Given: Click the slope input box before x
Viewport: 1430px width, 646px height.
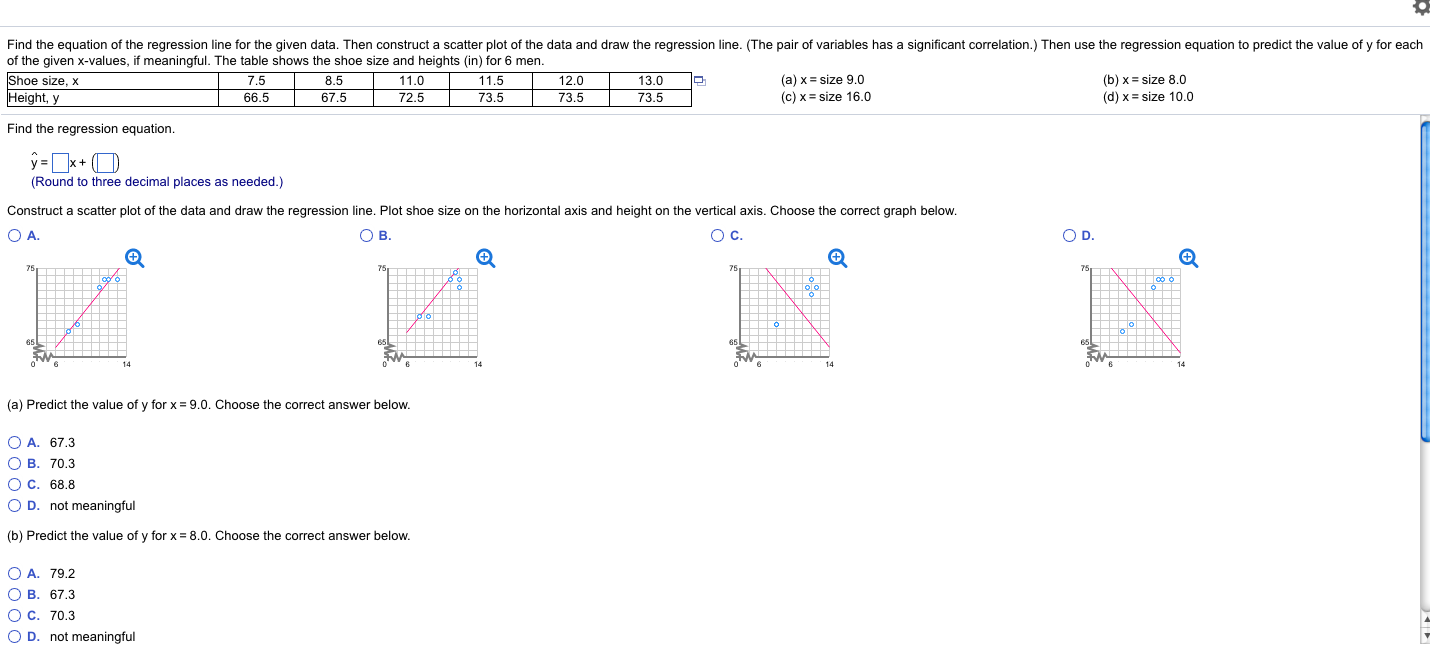Looking at the screenshot, I should coord(60,162).
